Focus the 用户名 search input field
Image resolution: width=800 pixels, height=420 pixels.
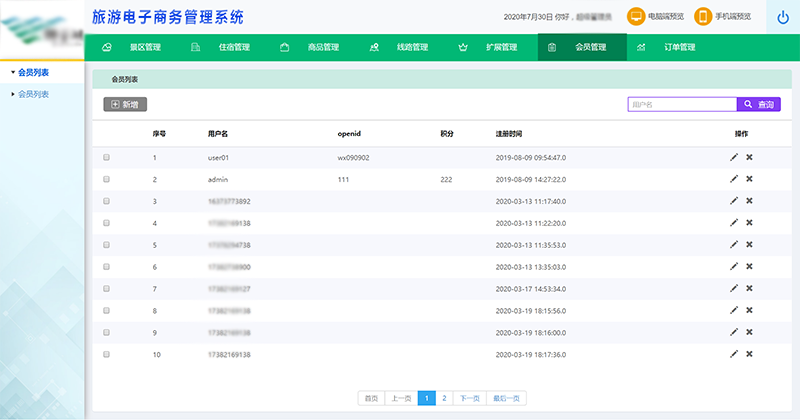[681, 104]
